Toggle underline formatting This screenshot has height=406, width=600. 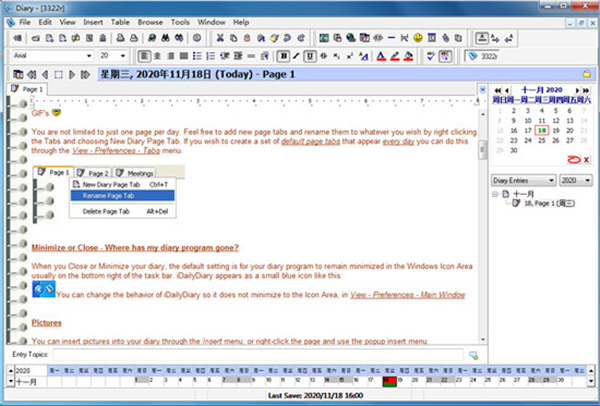tap(311, 55)
